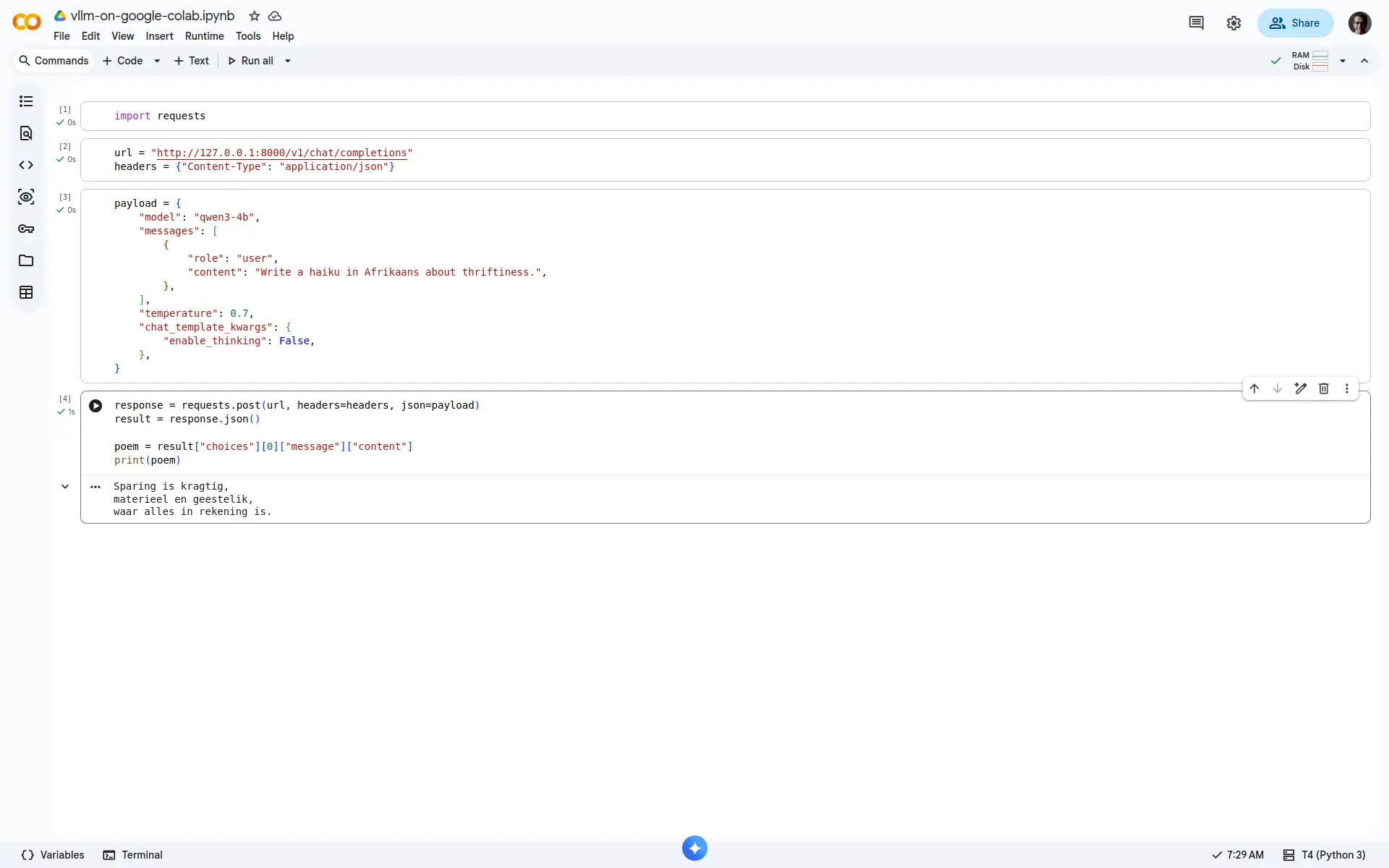This screenshot has height=868, width=1389.
Task: Collapse the header with up chevron
Action: point(1364,61)
